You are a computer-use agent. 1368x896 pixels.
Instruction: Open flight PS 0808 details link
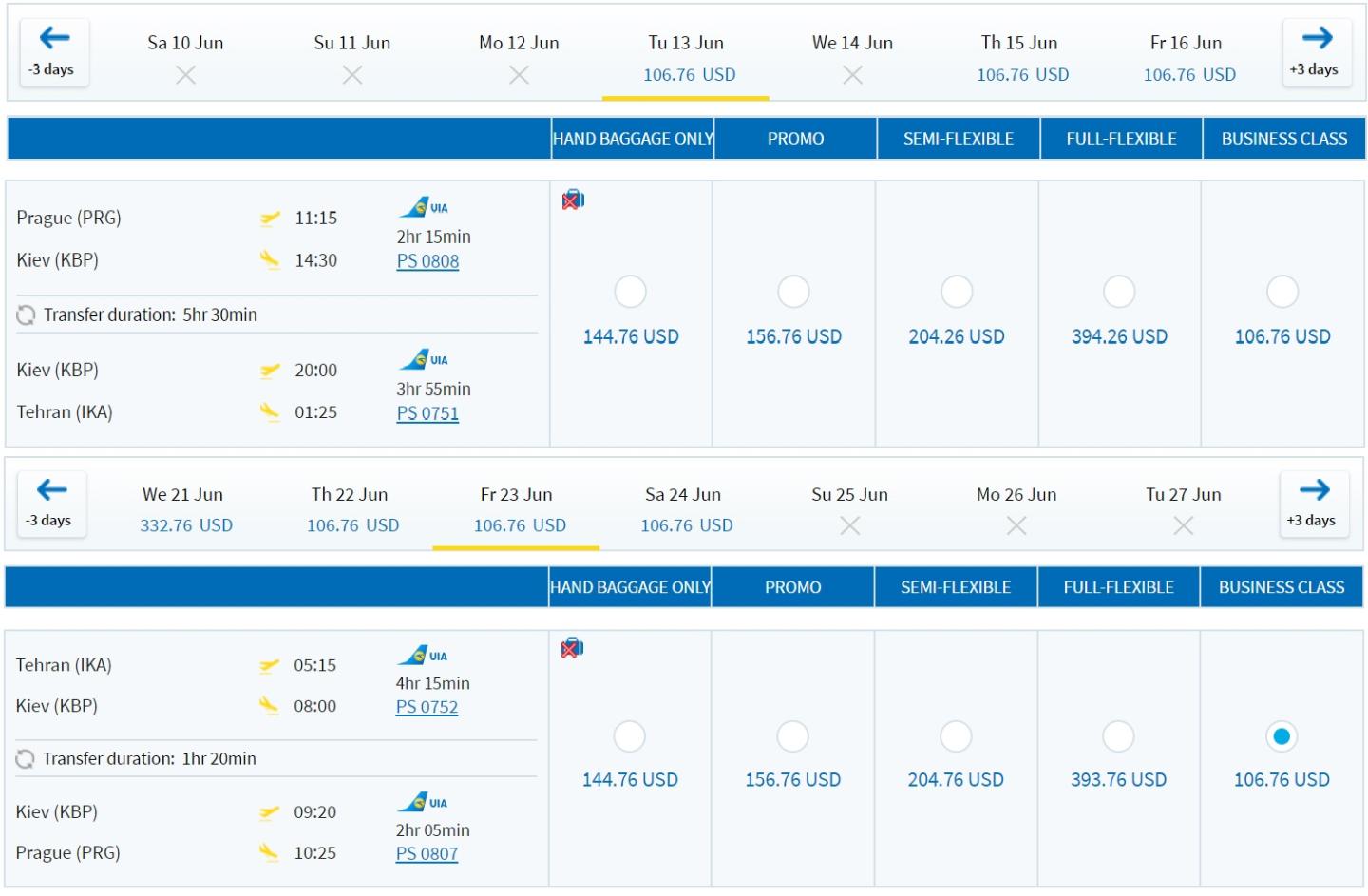point(427,261)
